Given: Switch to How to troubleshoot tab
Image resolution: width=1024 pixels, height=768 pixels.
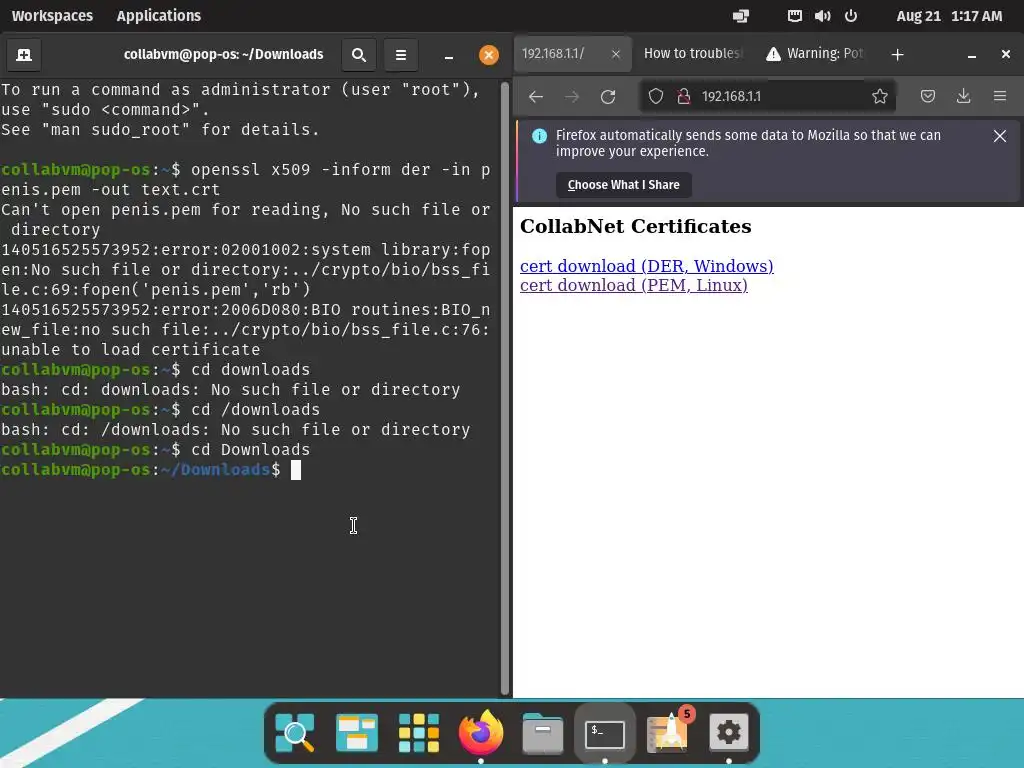Looking at the screenshot, I should coord(693,54).
